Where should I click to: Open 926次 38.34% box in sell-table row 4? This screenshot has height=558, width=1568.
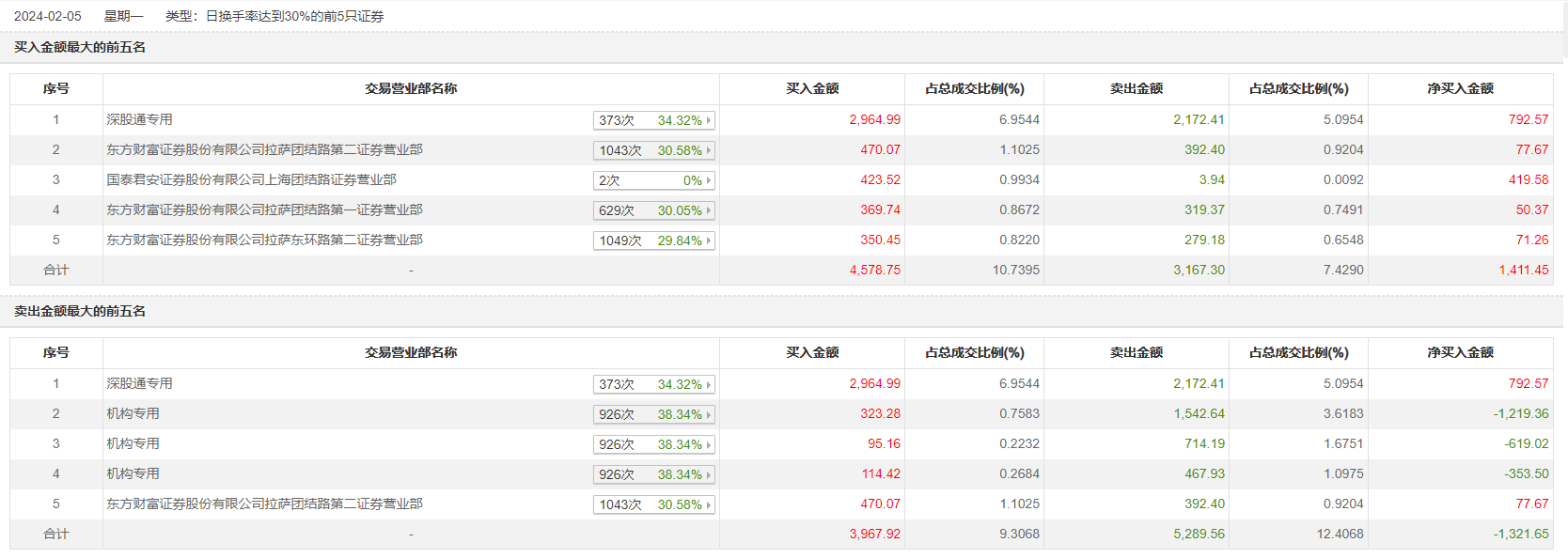pyautogui.click(x=654, y=474)
